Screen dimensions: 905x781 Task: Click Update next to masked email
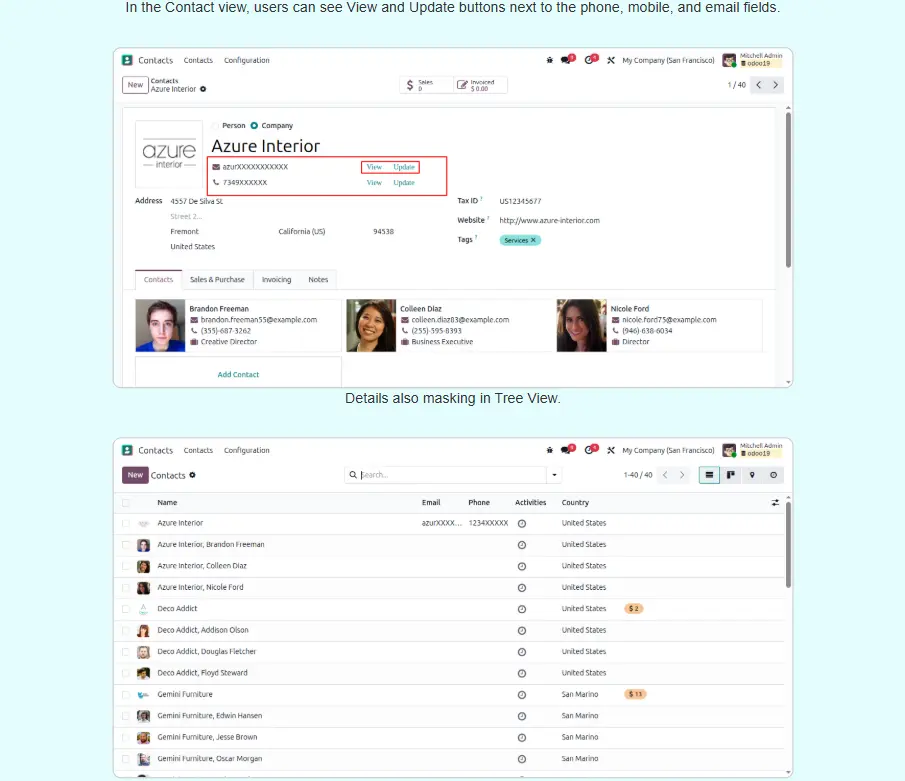pyautogui.click(x=404, y=167)
